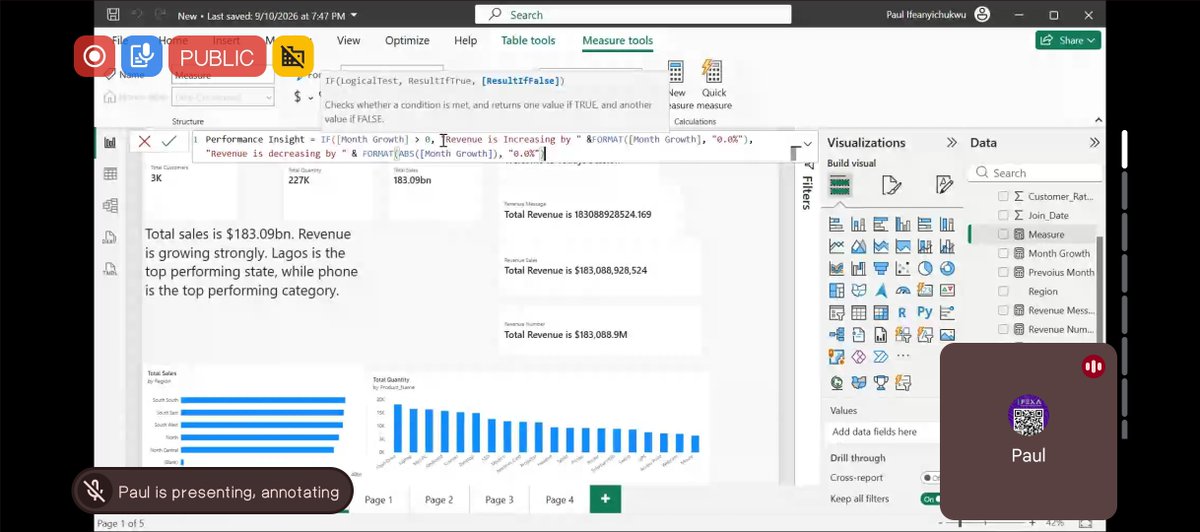This screenshot has height=532, width=1200.
Task: Check the Region field checkbox
Action: tap(1003, 291)
